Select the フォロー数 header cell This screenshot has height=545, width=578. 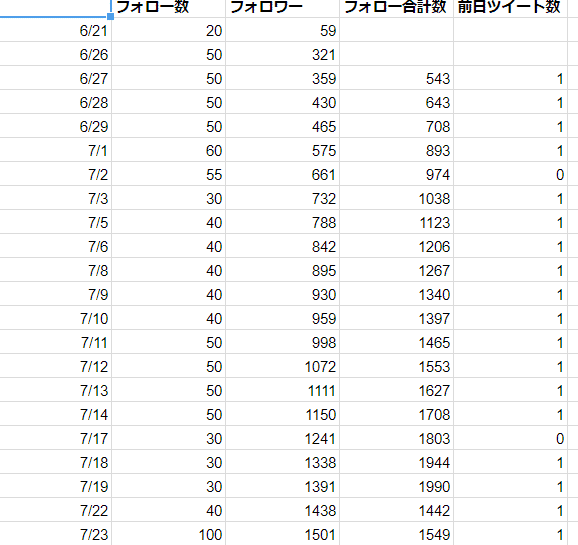pos(168,8)
